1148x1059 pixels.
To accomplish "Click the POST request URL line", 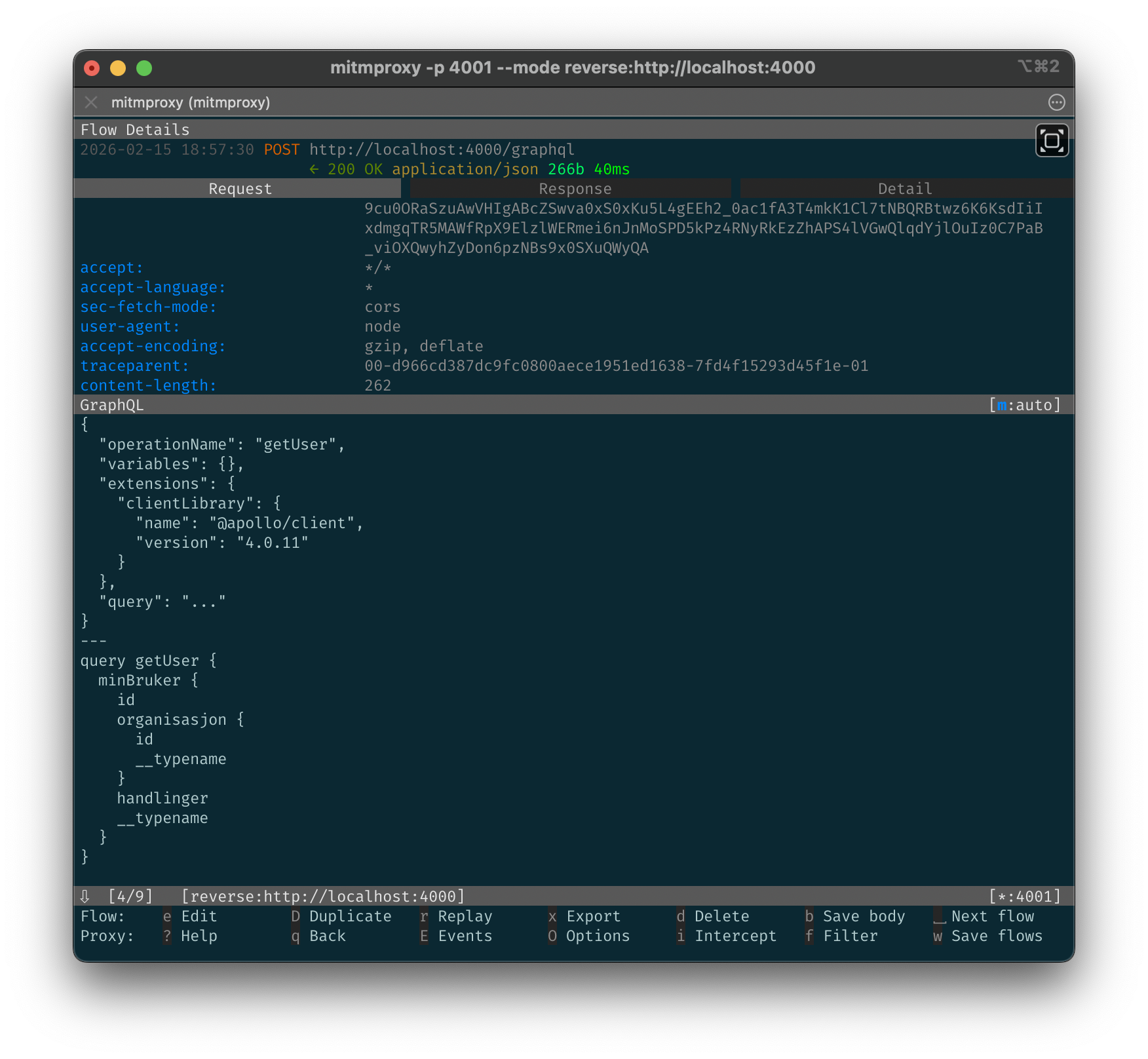I will (x=441, y=149).
